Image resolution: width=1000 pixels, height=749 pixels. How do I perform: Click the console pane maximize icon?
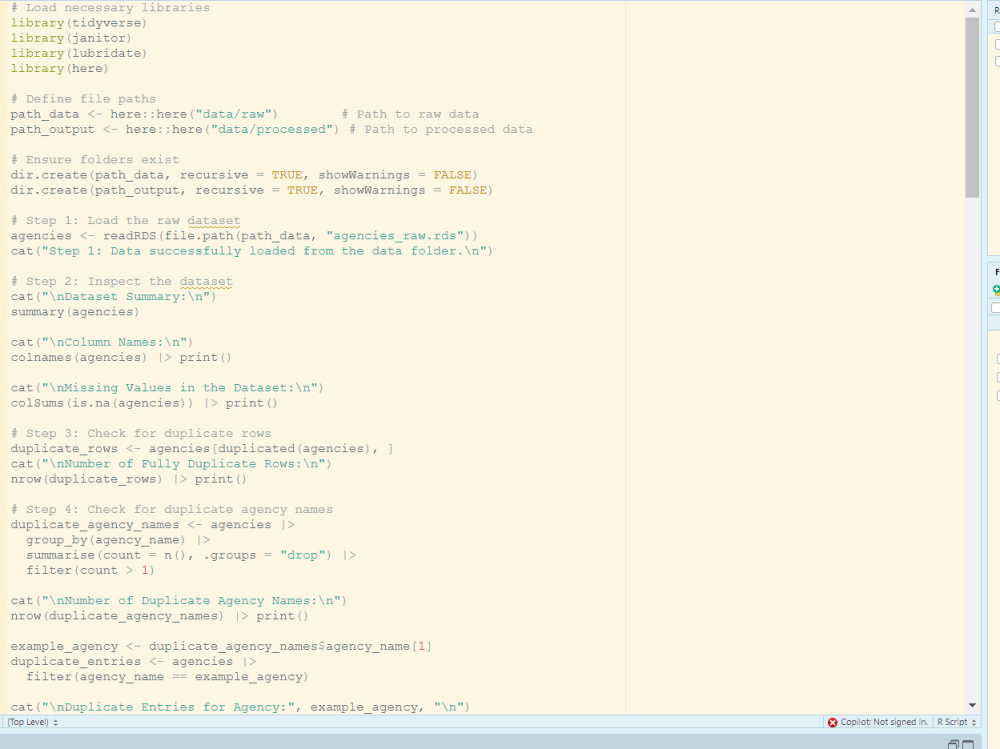[968, 744]
